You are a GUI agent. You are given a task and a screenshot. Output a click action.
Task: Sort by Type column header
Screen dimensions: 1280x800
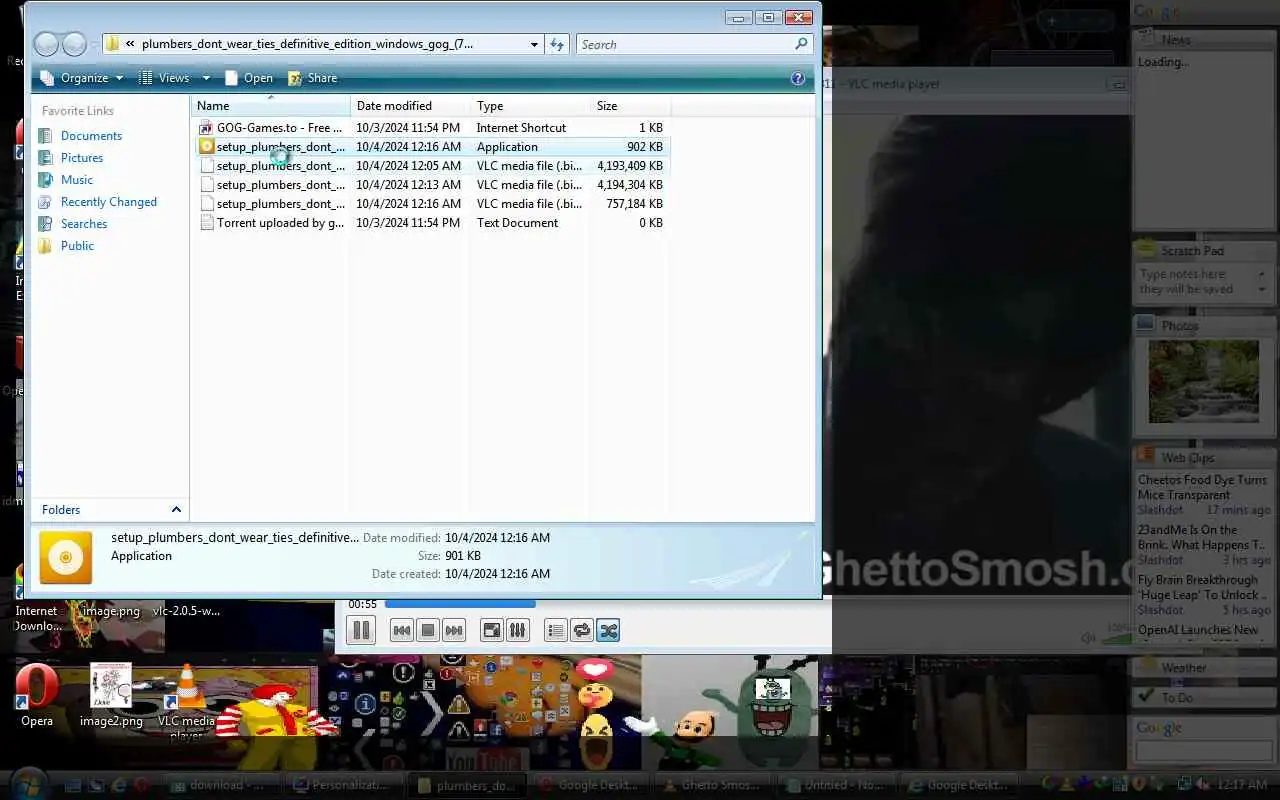(x=530, y=106)
